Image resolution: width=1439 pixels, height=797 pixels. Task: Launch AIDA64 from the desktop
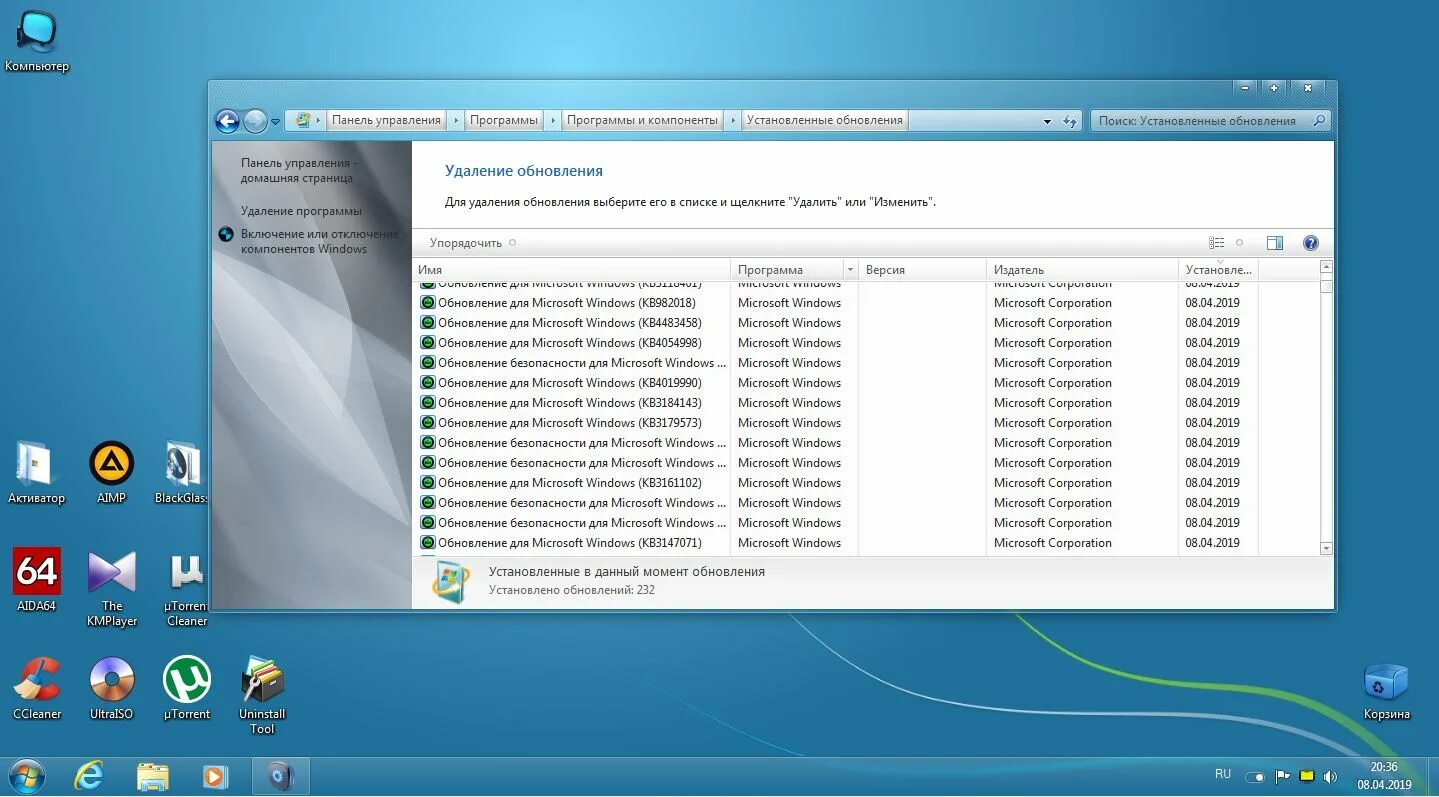(37, 580)
